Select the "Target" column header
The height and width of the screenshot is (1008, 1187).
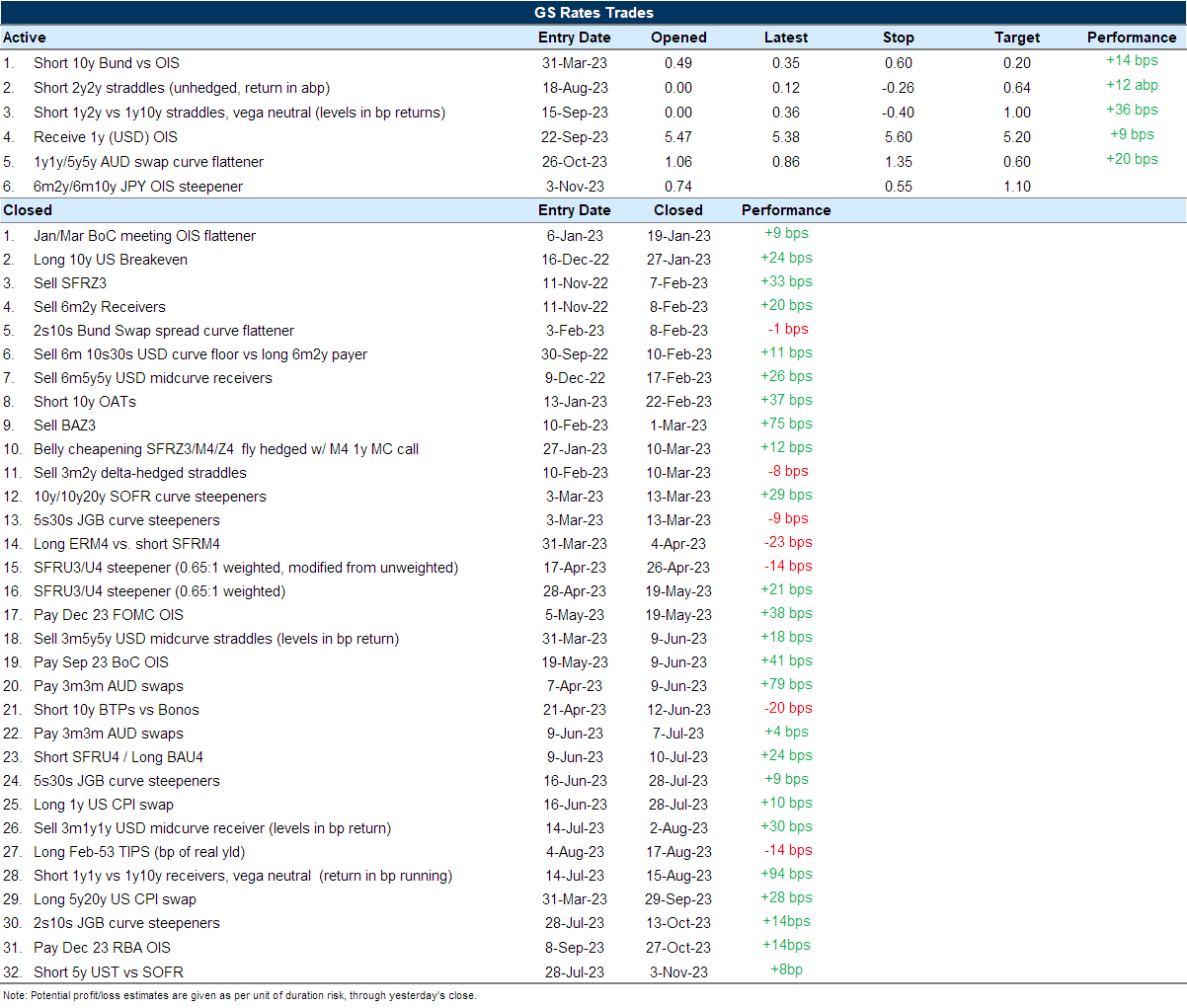coord(1017,38)
